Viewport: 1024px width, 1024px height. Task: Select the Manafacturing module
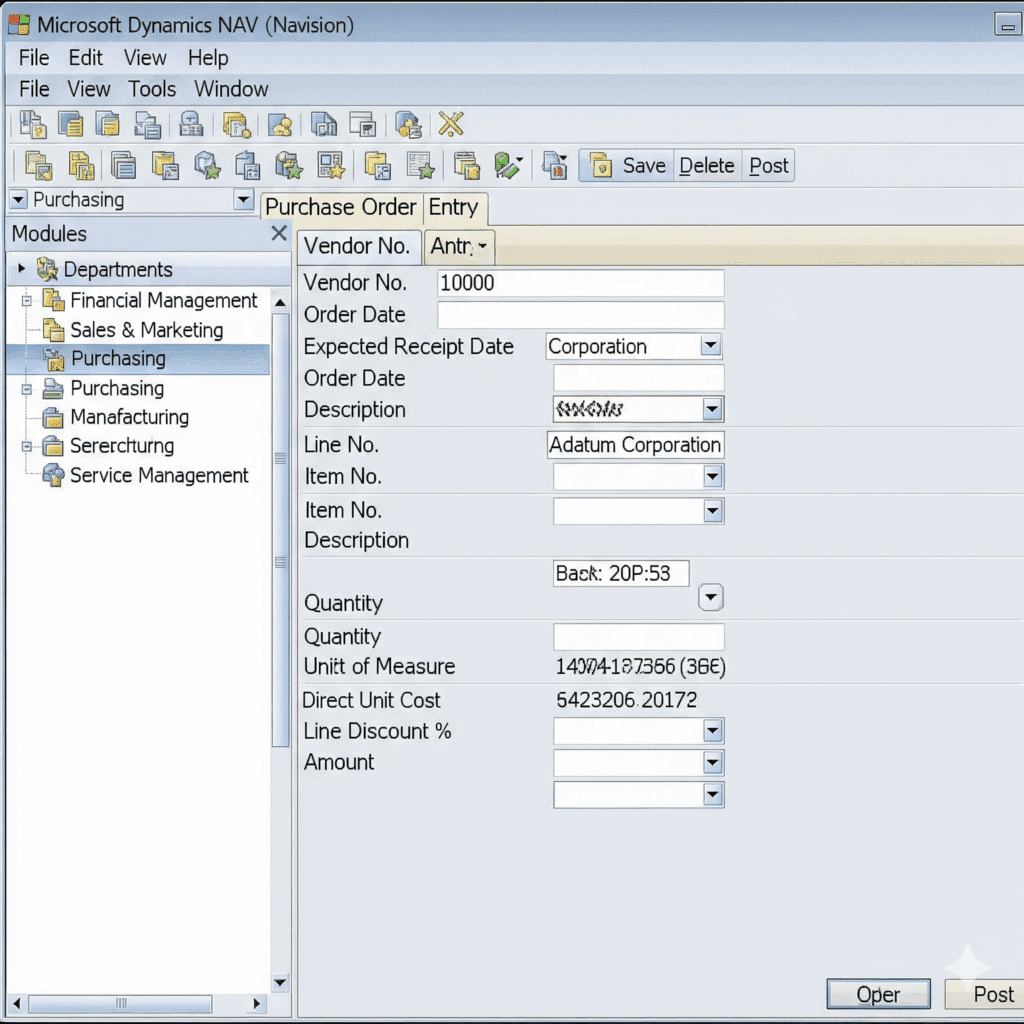(x=129, y=417)
